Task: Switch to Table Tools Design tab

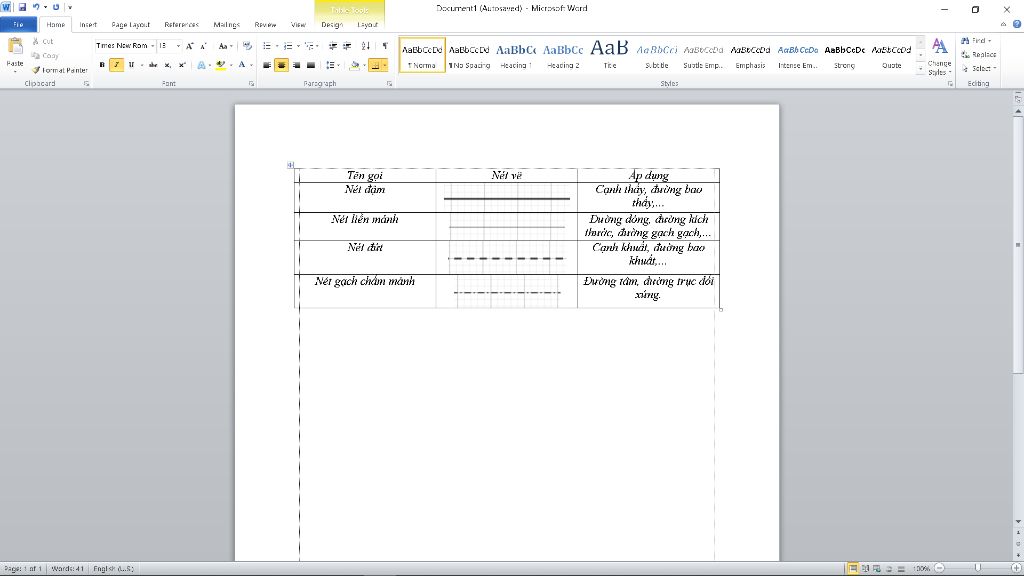Action: (x=332, y=25)
